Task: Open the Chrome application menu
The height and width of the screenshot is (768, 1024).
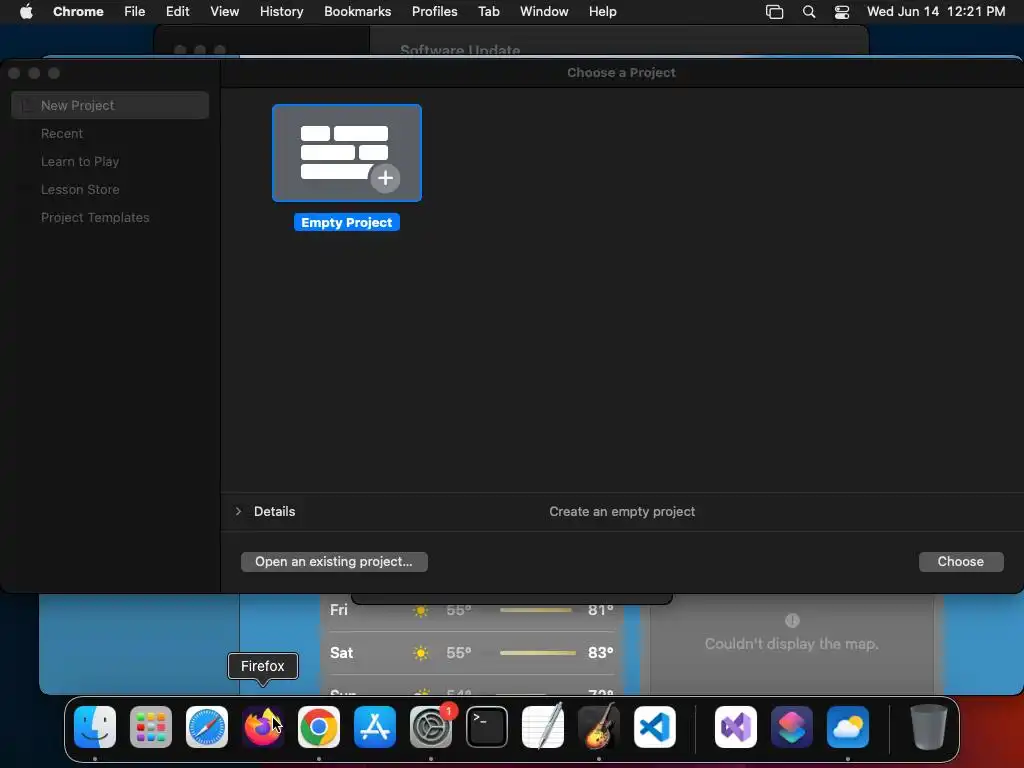Action: (x=78, y=11)
